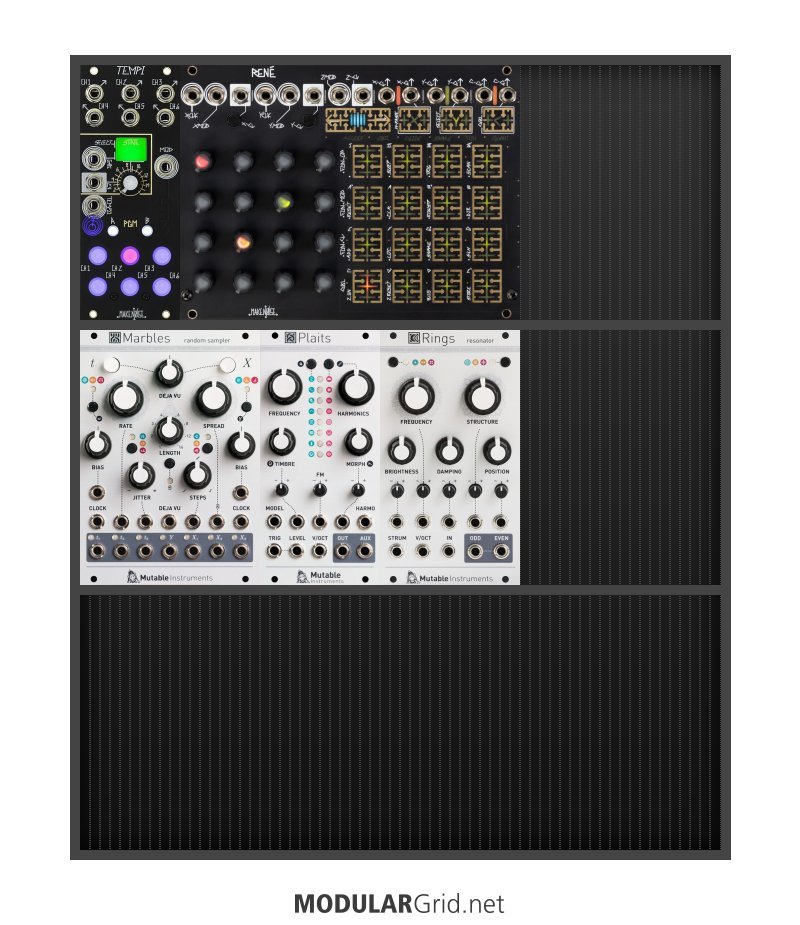Click the Plaits TRIG input jack

pos(274,552)
